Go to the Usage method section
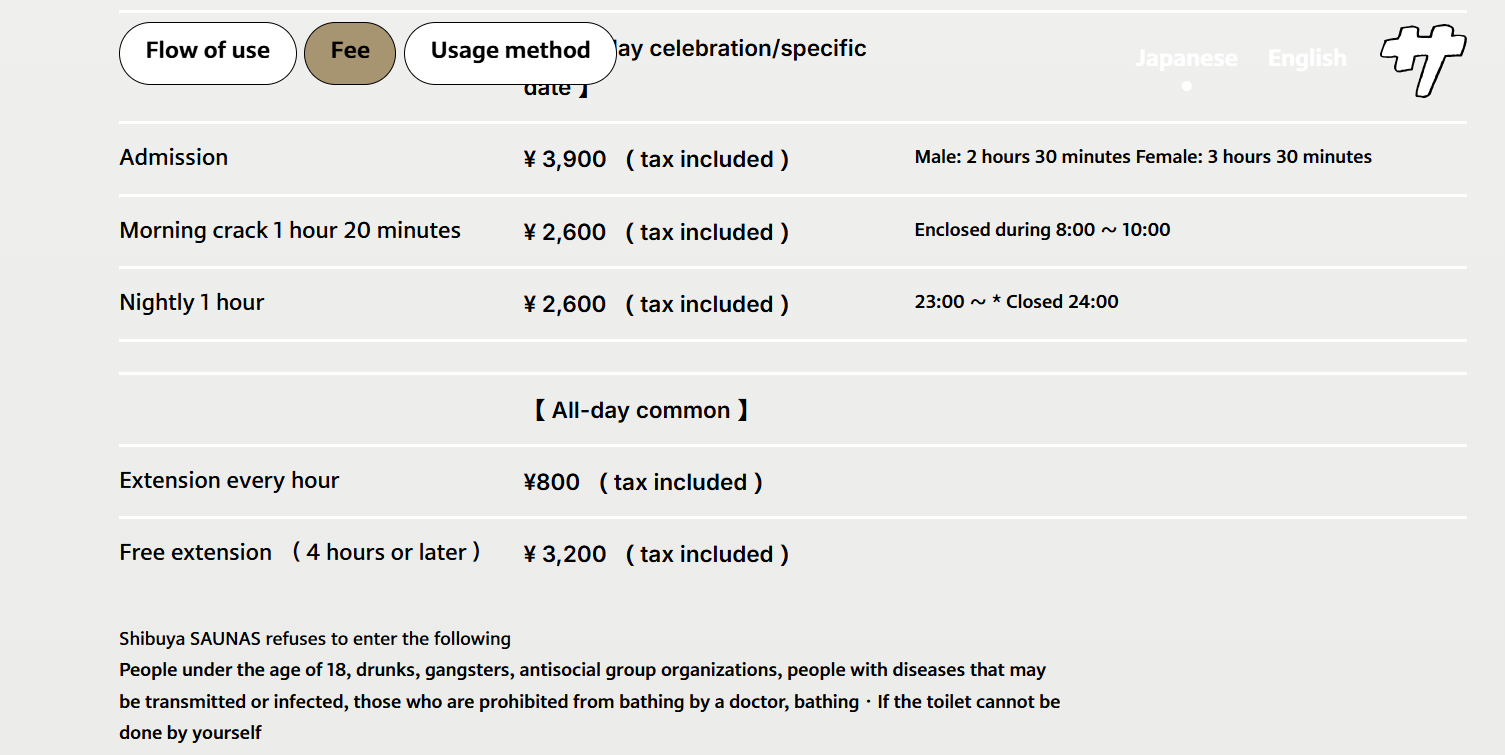This screenshot has width=1505, height=755. 510,52
